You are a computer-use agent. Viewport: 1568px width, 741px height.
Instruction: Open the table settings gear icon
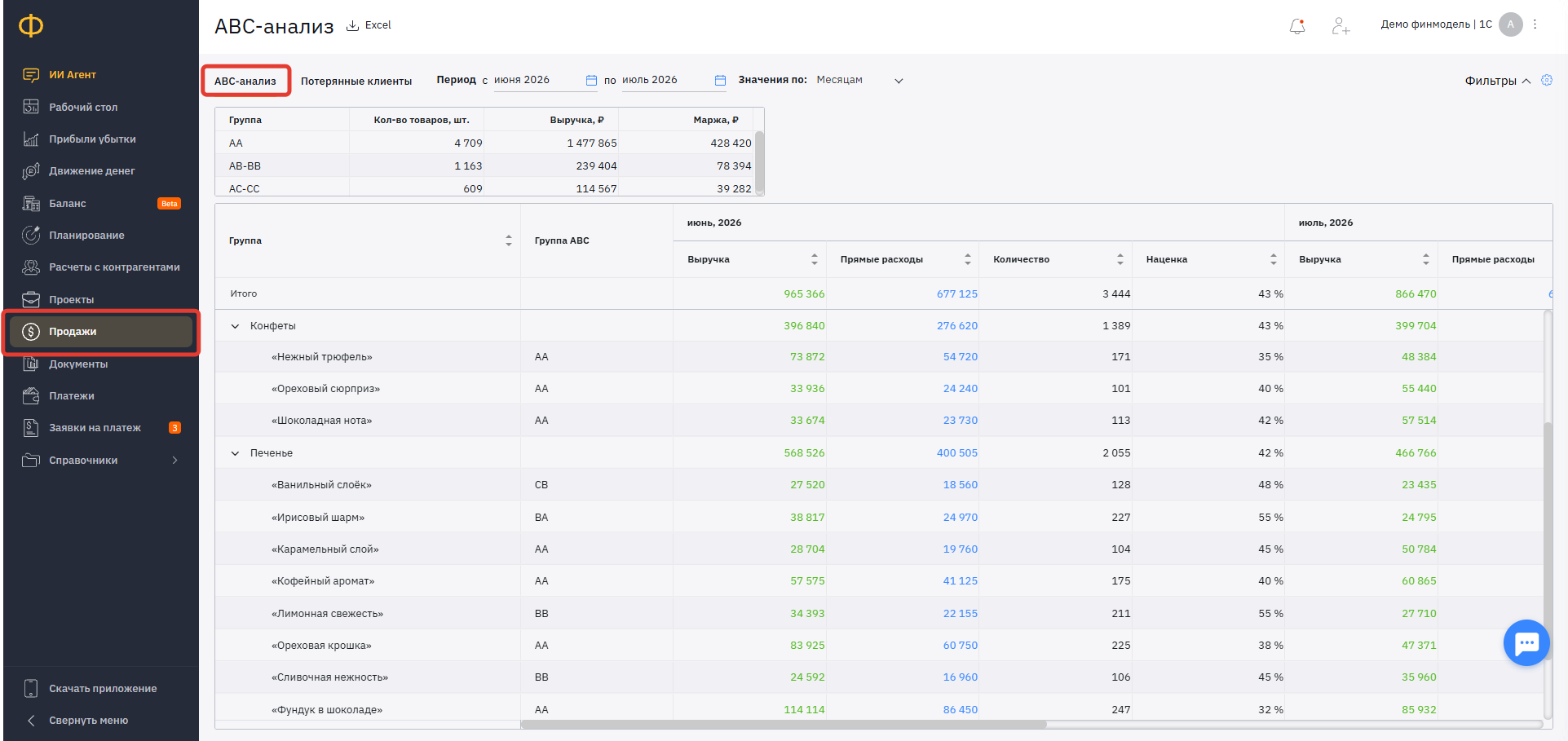[x=1547, y=80]
